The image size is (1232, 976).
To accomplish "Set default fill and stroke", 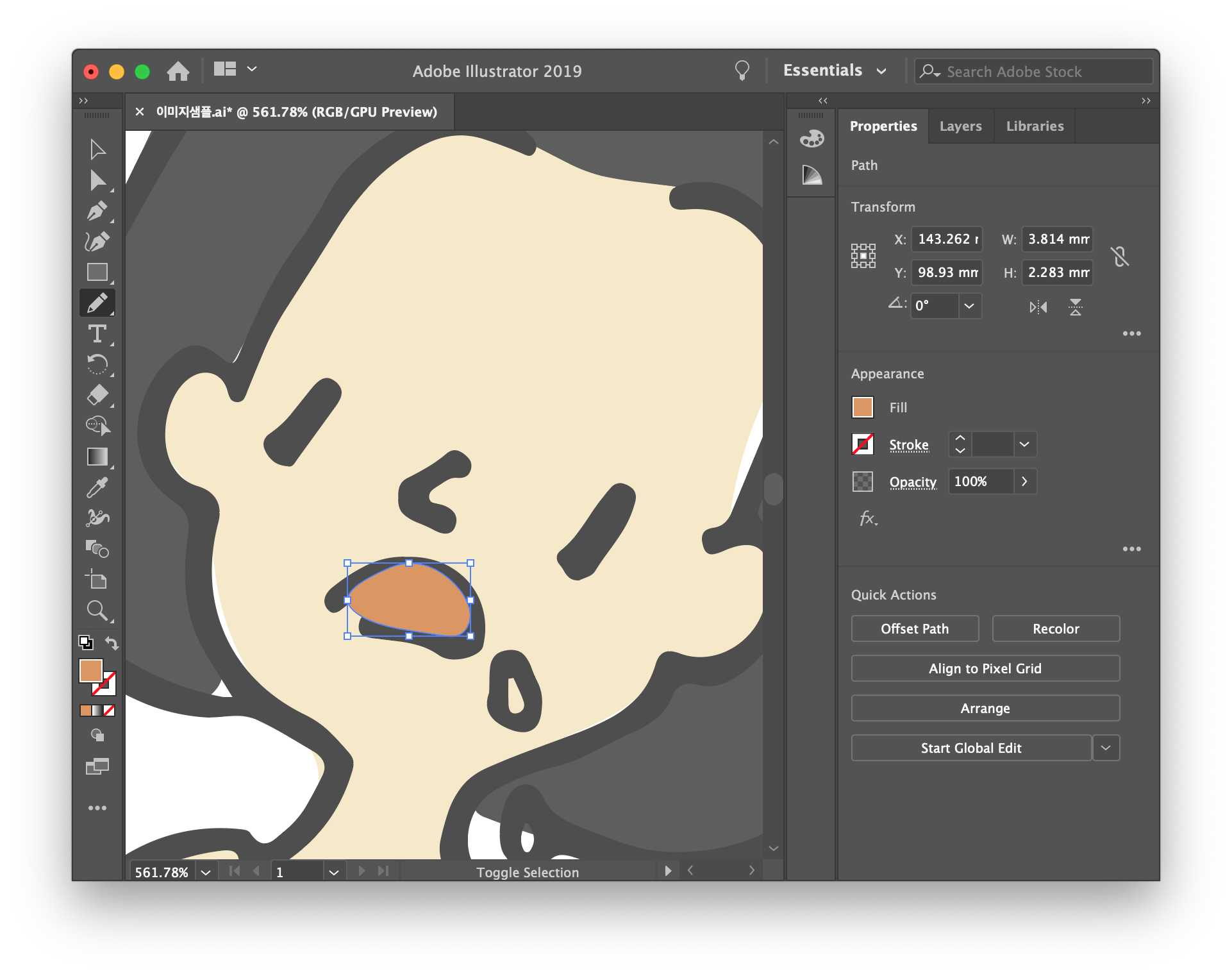I will (x=86, y=643).
